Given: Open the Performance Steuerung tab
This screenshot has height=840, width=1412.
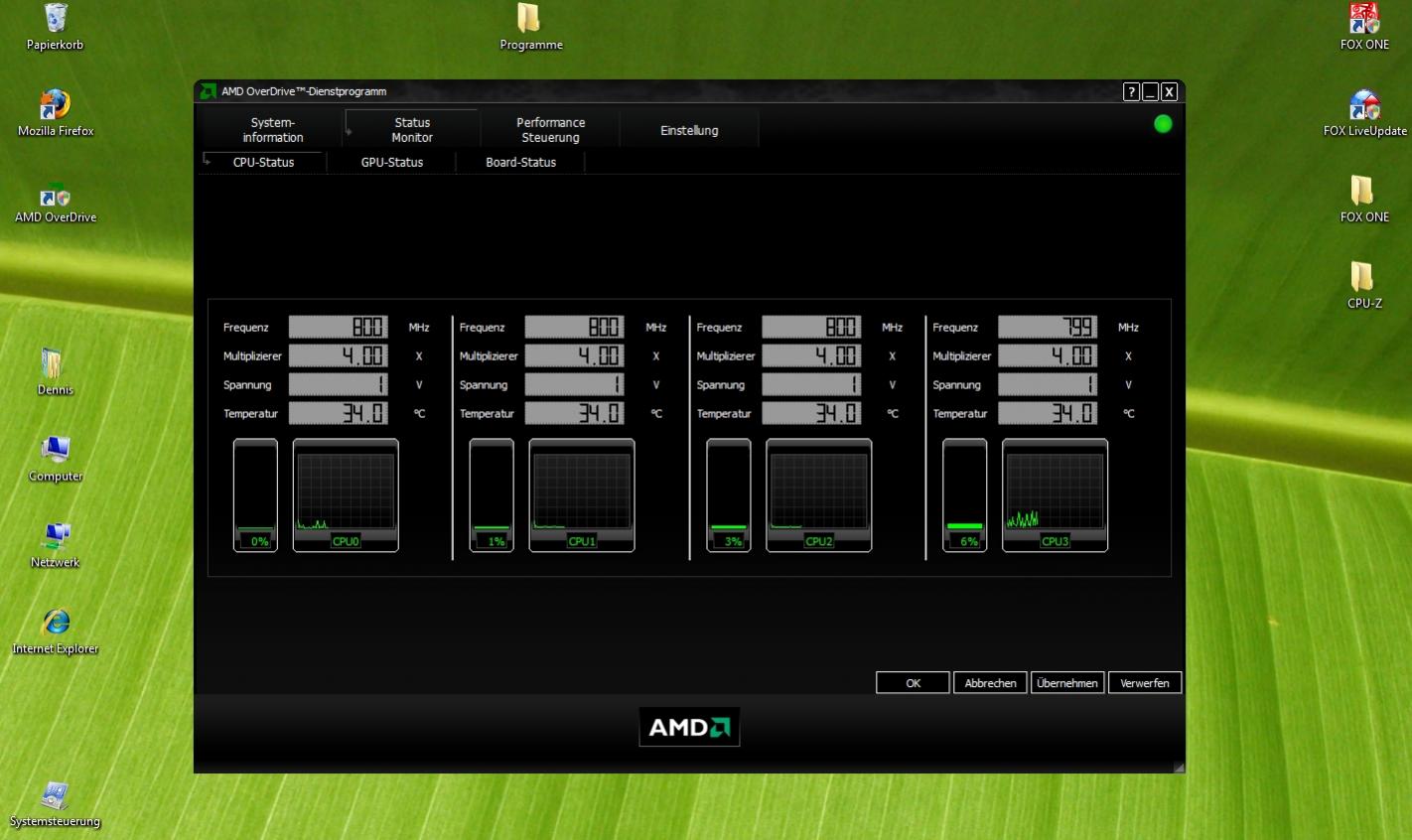Looking at the screenshot, I should click(551, 130).
